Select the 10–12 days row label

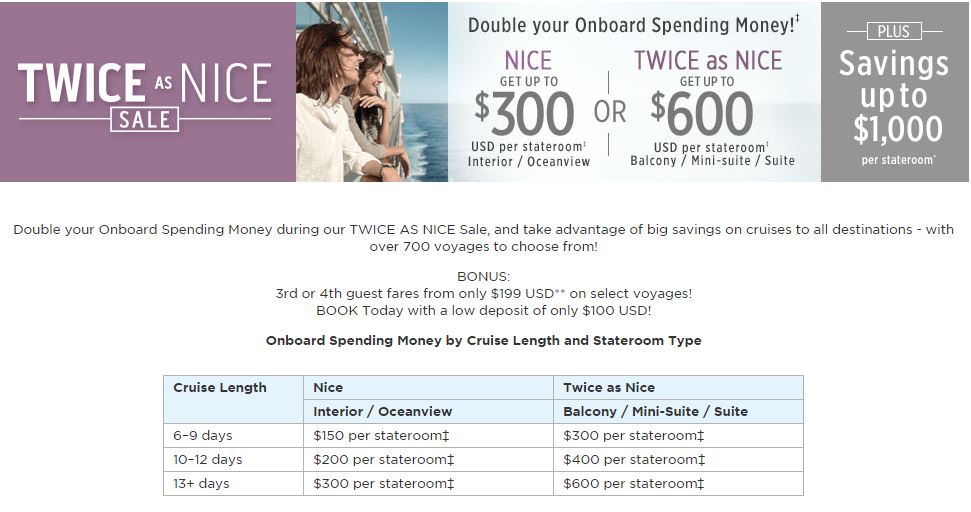tap(207, 460)
